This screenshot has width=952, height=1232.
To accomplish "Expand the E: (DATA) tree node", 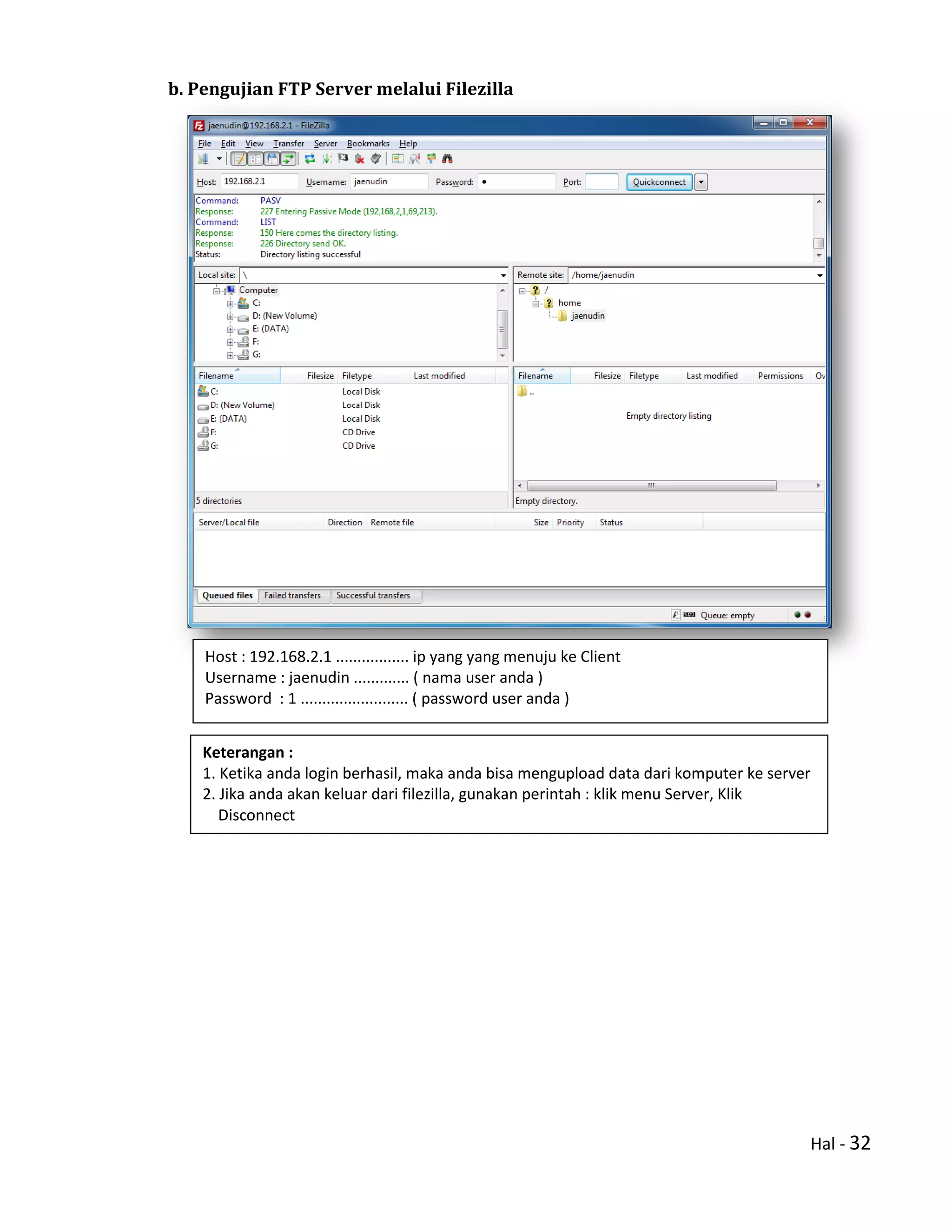I will (x=230, y=330).
